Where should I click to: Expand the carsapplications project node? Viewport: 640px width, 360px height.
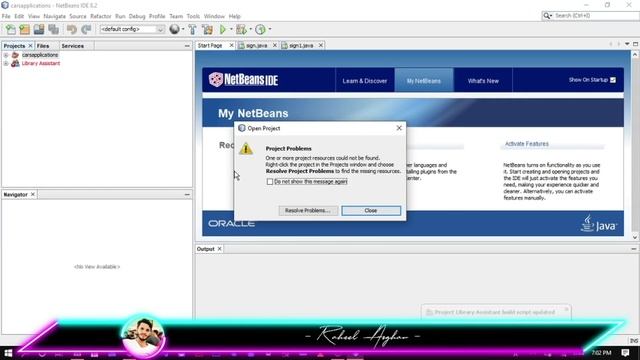click(x=6, y=55)
